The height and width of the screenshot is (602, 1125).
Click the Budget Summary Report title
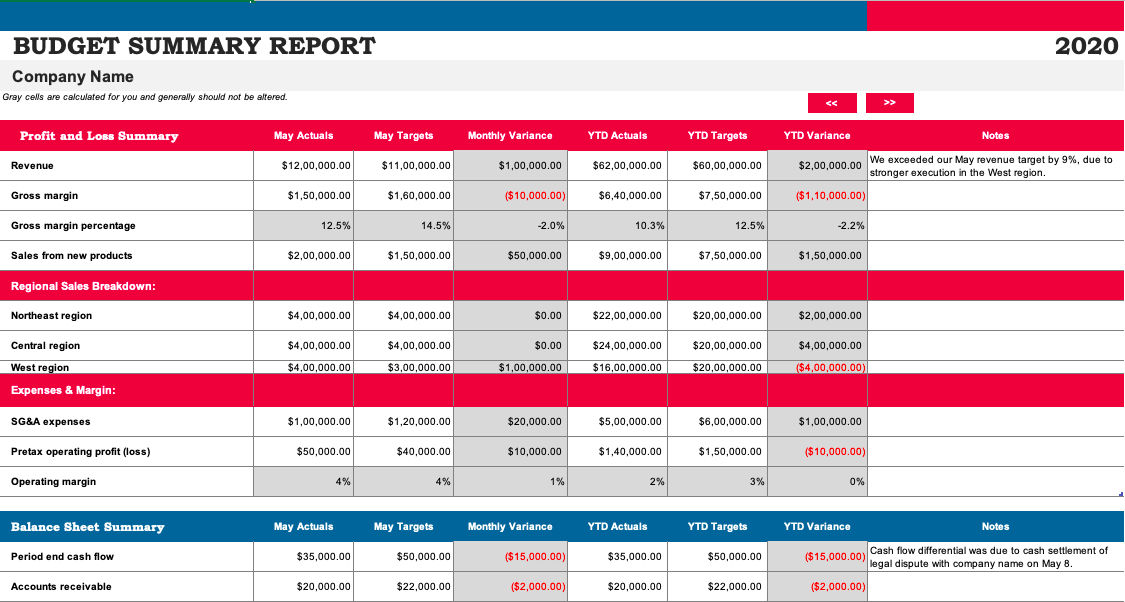click(194, 46)
